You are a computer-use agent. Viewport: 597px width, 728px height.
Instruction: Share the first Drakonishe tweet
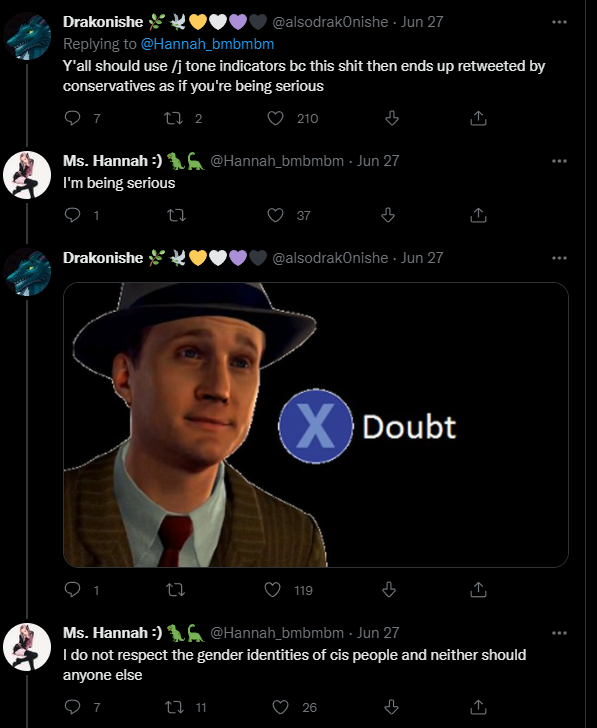pos(478,118)
